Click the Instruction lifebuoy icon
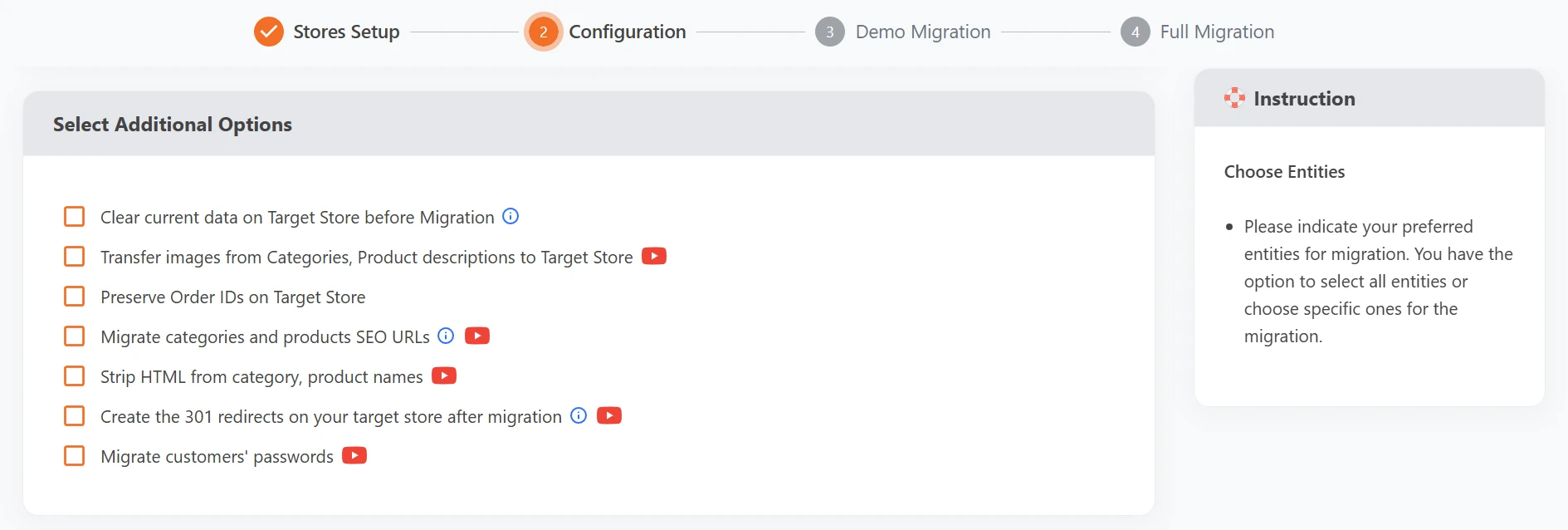 pos(1234,98)
